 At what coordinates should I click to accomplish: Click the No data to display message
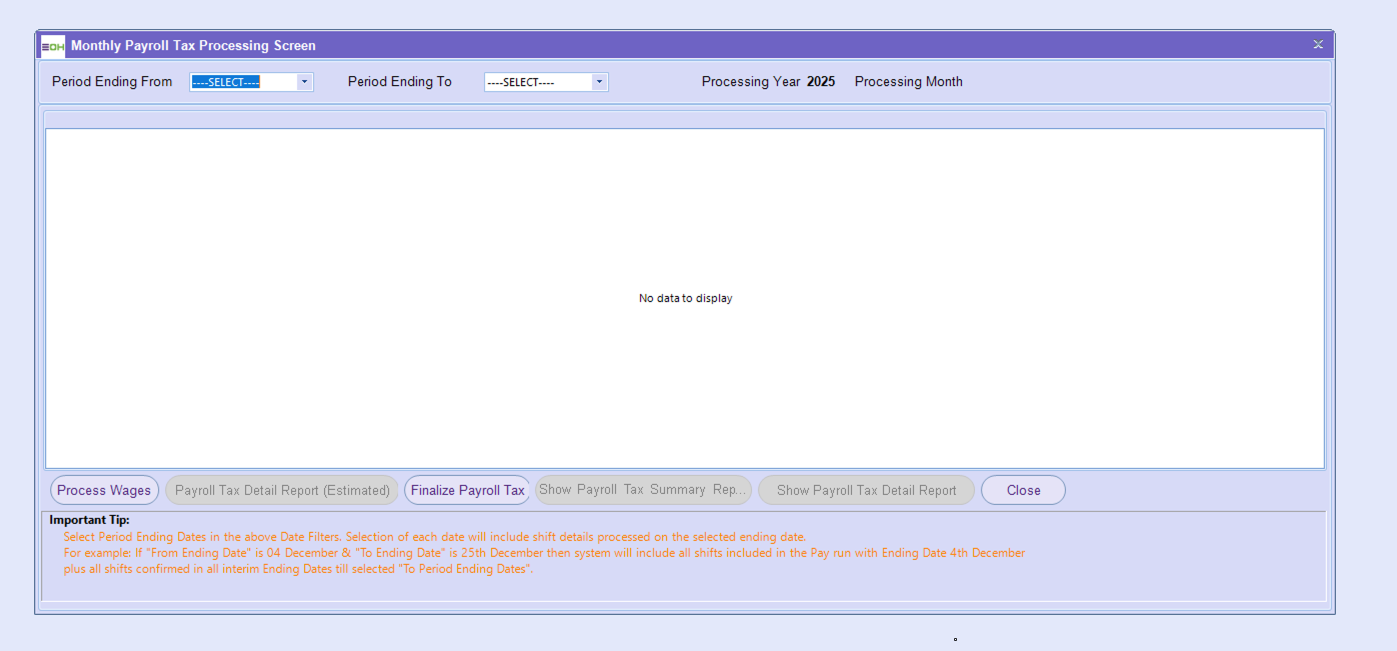685,298
